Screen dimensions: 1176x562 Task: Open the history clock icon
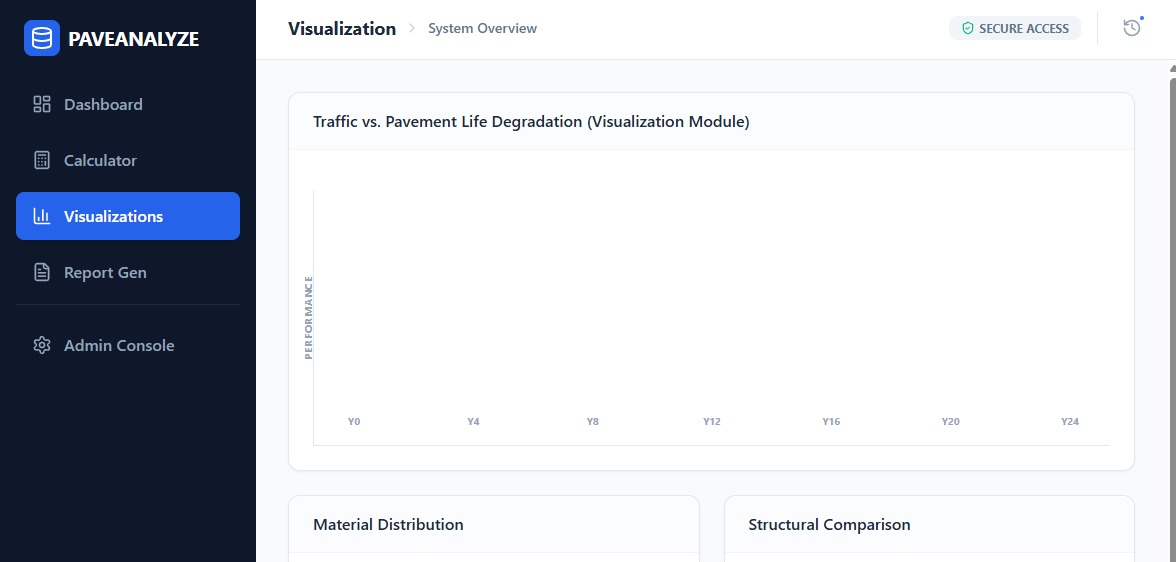coord(1132,29)
